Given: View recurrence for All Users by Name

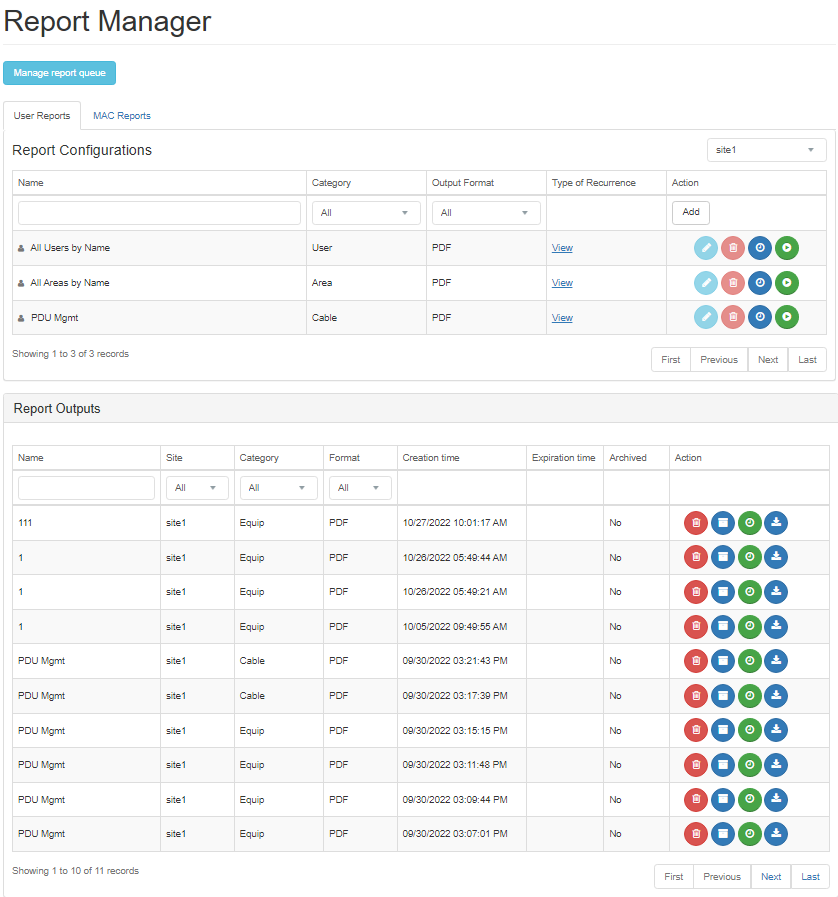Looking at the screenshot, I should coord(562,248).
